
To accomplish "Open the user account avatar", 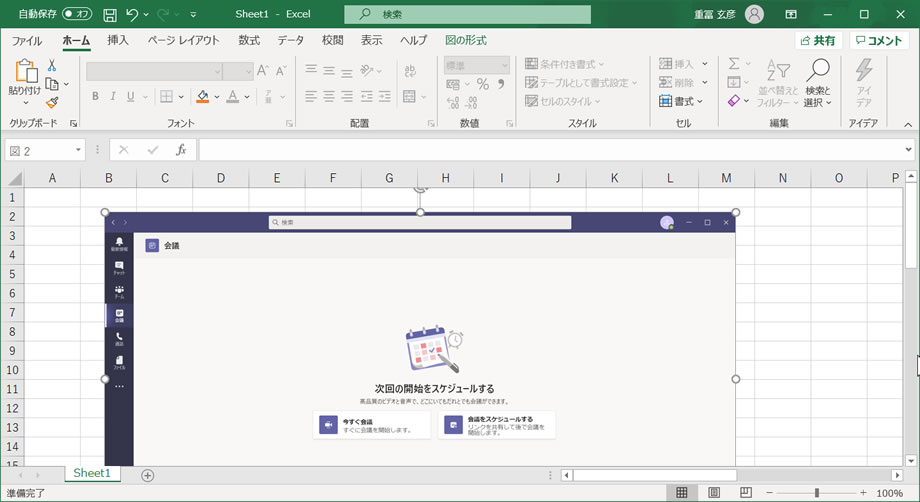I will tap(754, 14).
